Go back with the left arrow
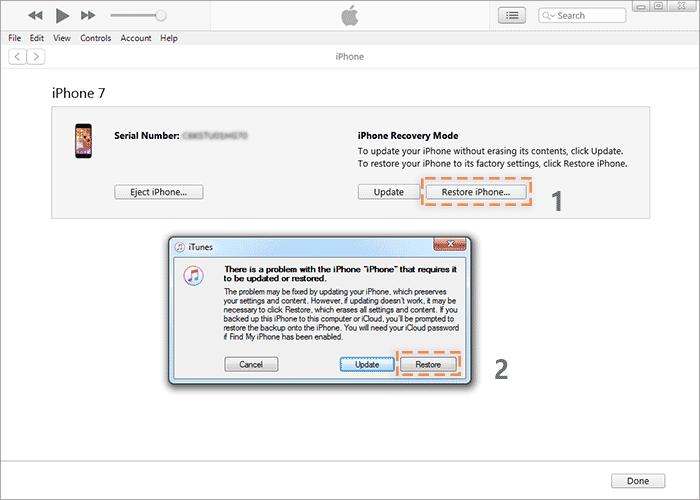The width and height of the screenshot is (700, 500). click(17, 57)
